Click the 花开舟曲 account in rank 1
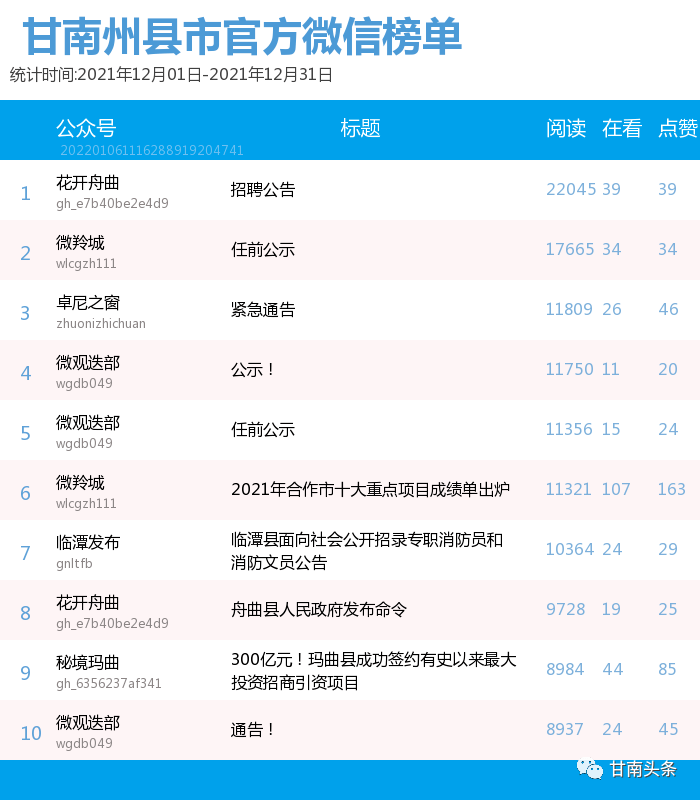The image size is (700, 800). pyautogui.click(x=88, y=183)
